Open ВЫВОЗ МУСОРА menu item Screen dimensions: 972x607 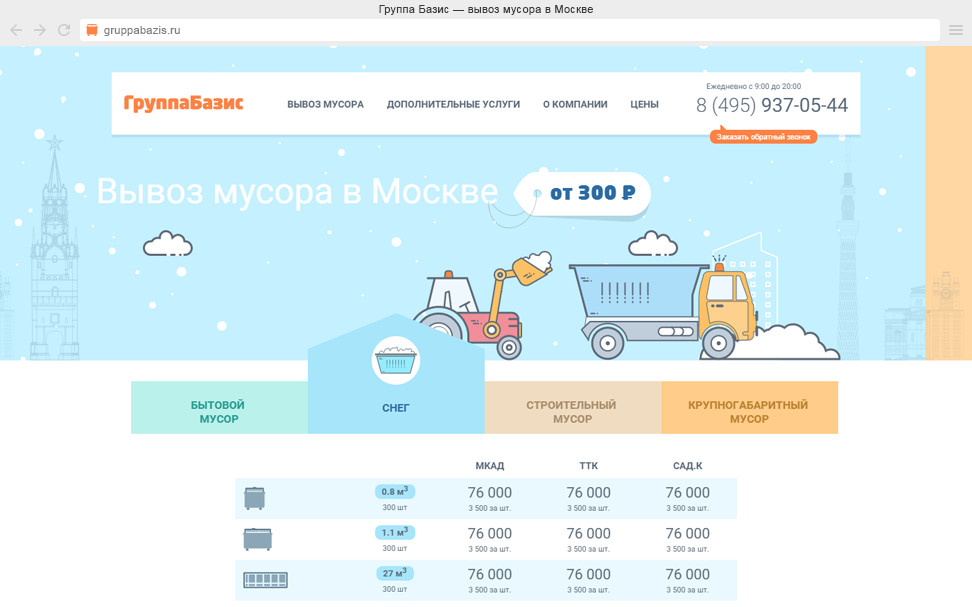(x=325, y=104)
